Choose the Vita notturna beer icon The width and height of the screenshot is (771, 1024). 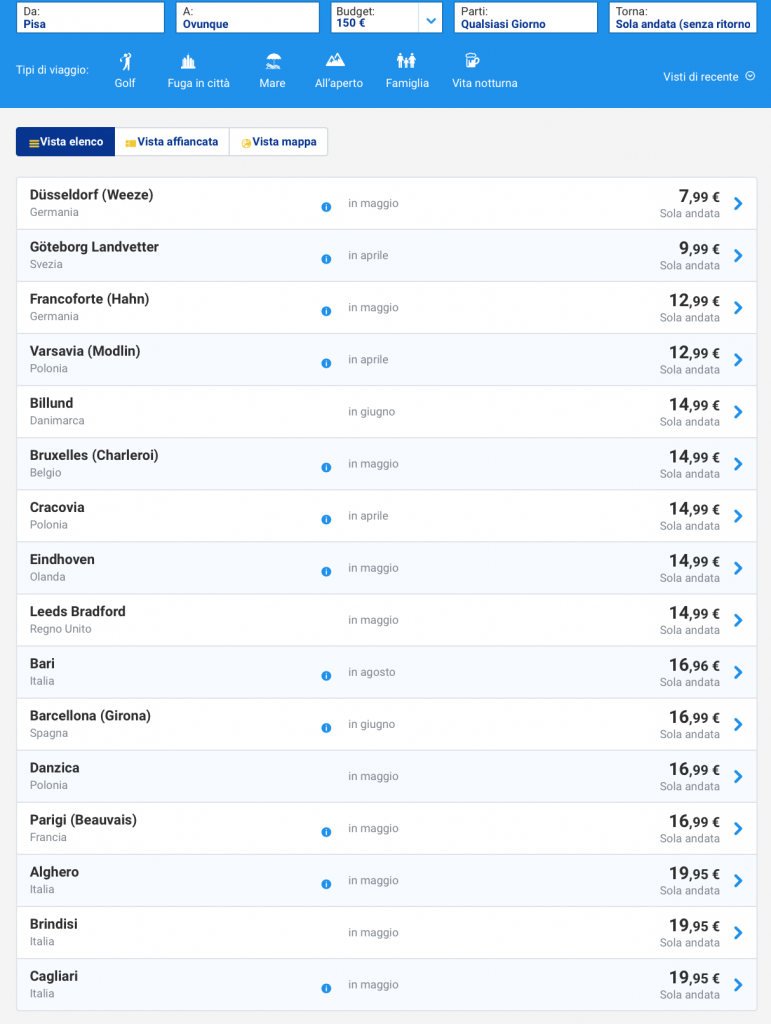click(x=473, y=62)
